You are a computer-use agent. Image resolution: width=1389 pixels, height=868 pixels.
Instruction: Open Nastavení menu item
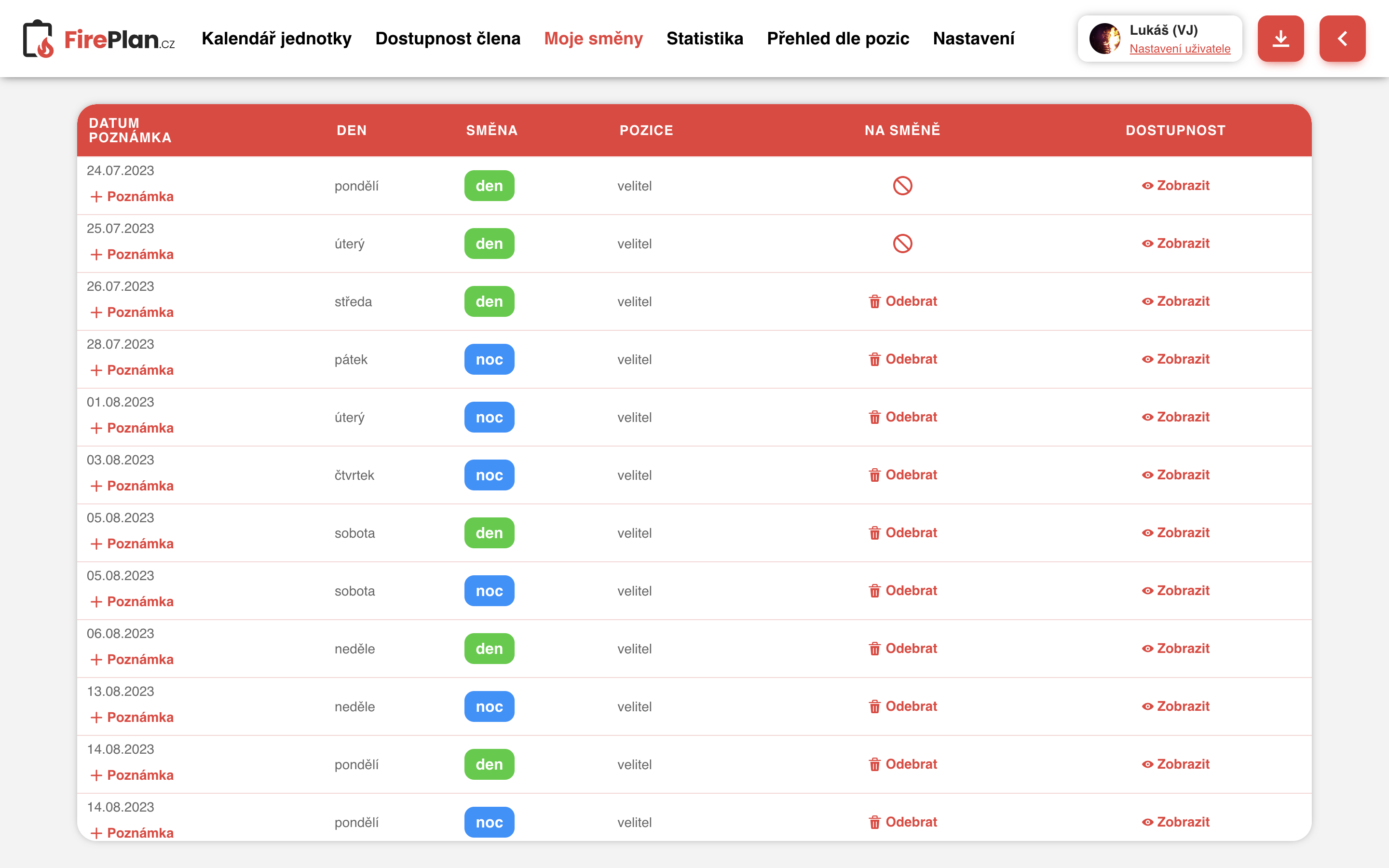[973, 39]
